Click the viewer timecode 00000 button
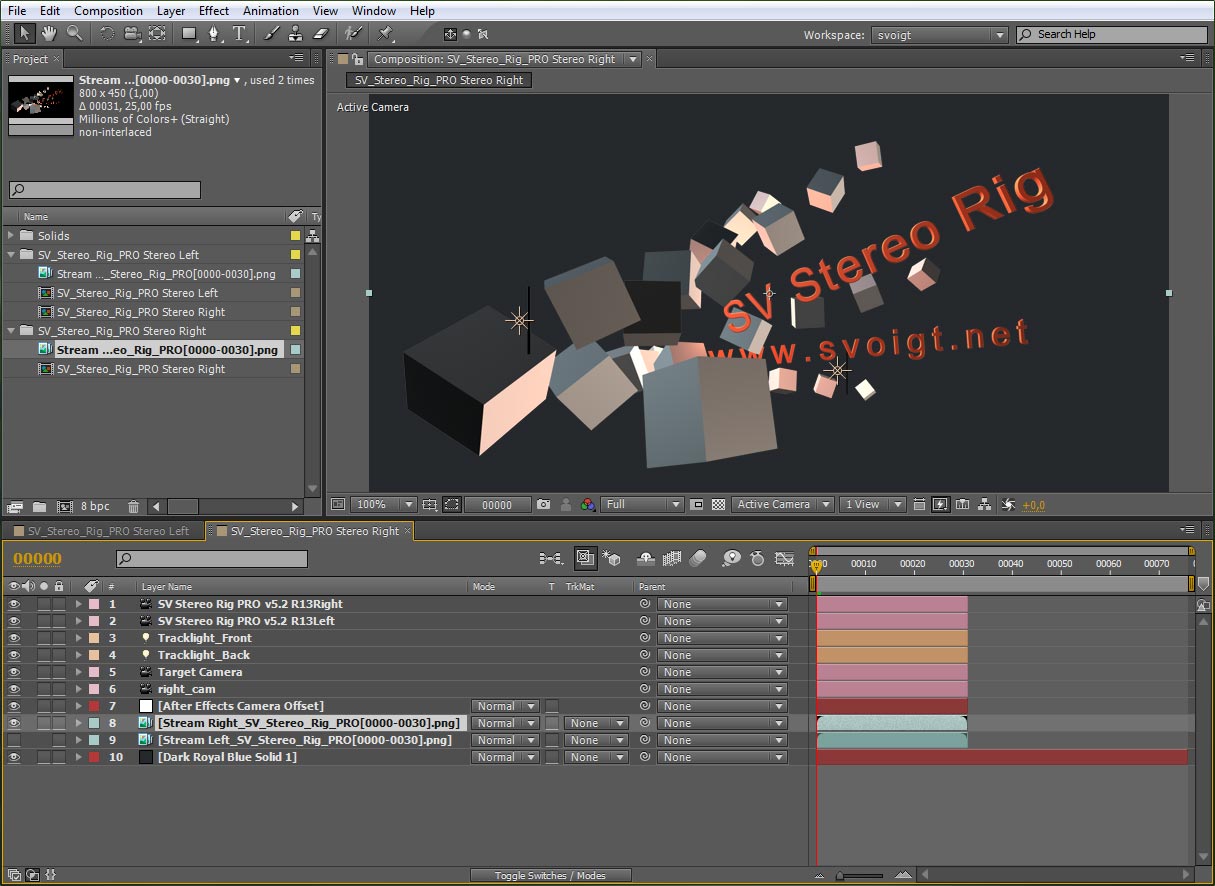Screen dimensions: 1215x886 [497, 505]
